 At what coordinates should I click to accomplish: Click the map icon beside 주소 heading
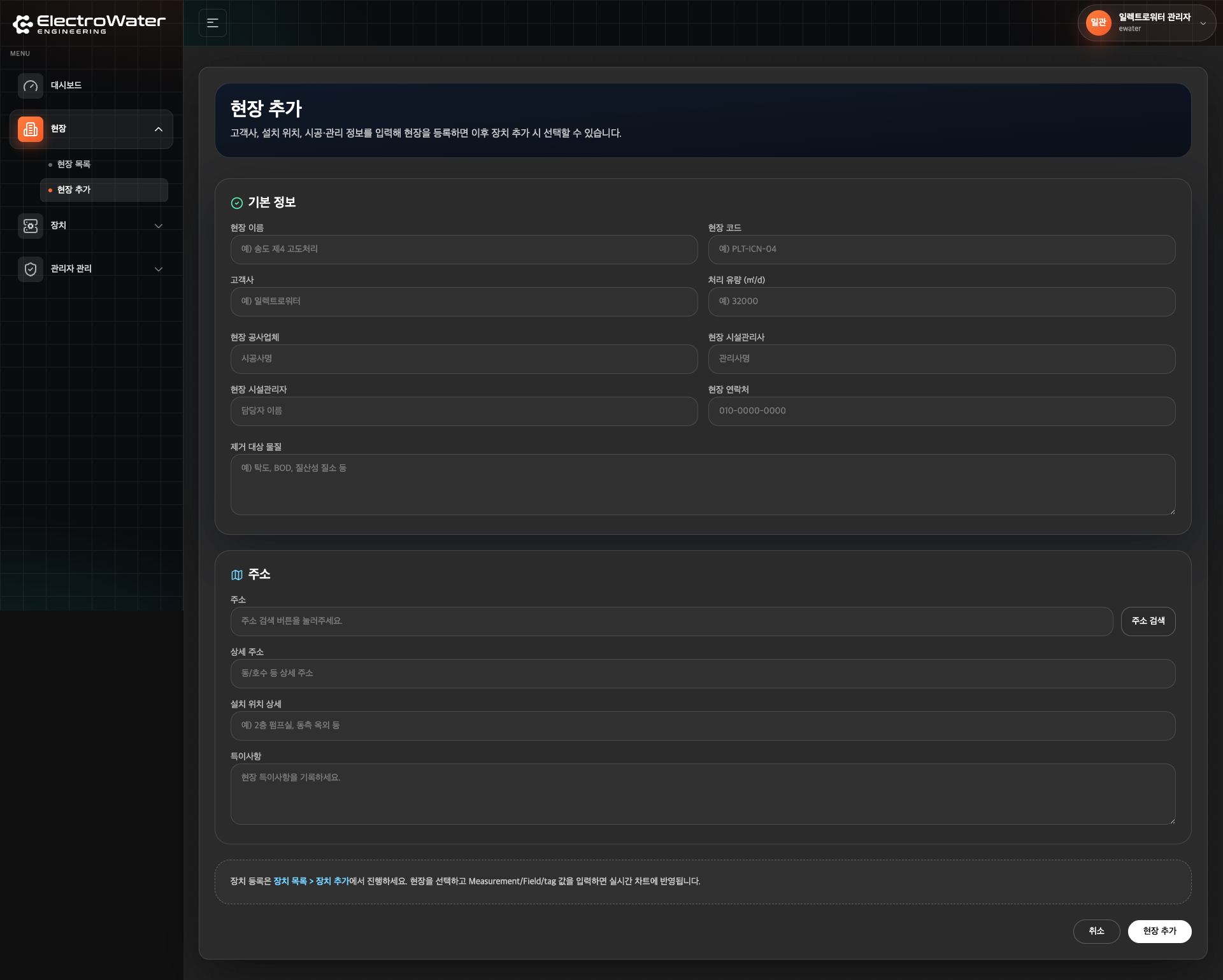point(237,575)
